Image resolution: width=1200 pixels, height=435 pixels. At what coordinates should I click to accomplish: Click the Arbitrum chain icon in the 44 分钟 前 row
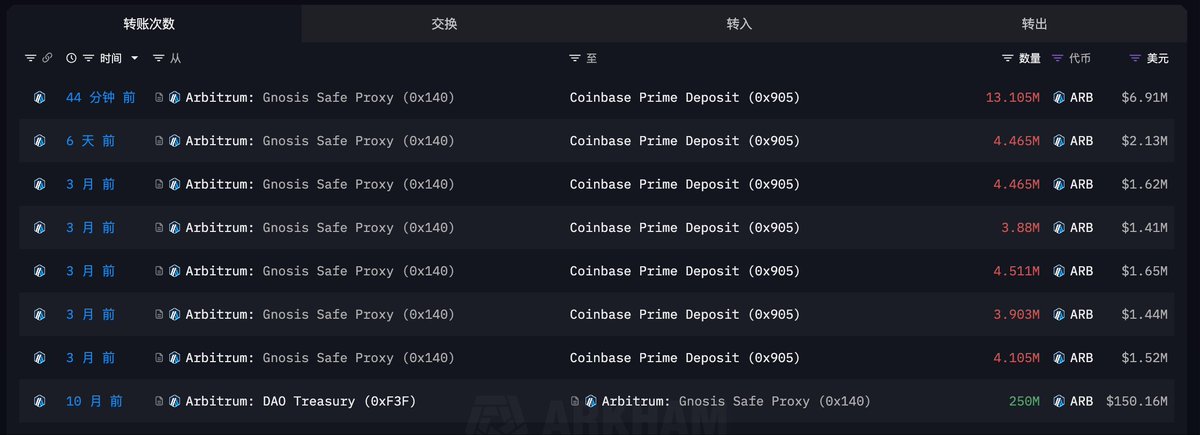coord(39,98)
